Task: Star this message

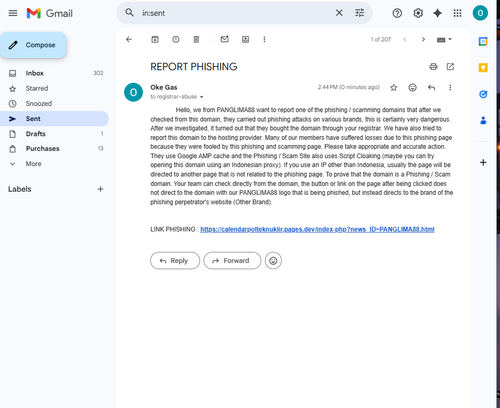Action: click(x=394, y=88)
